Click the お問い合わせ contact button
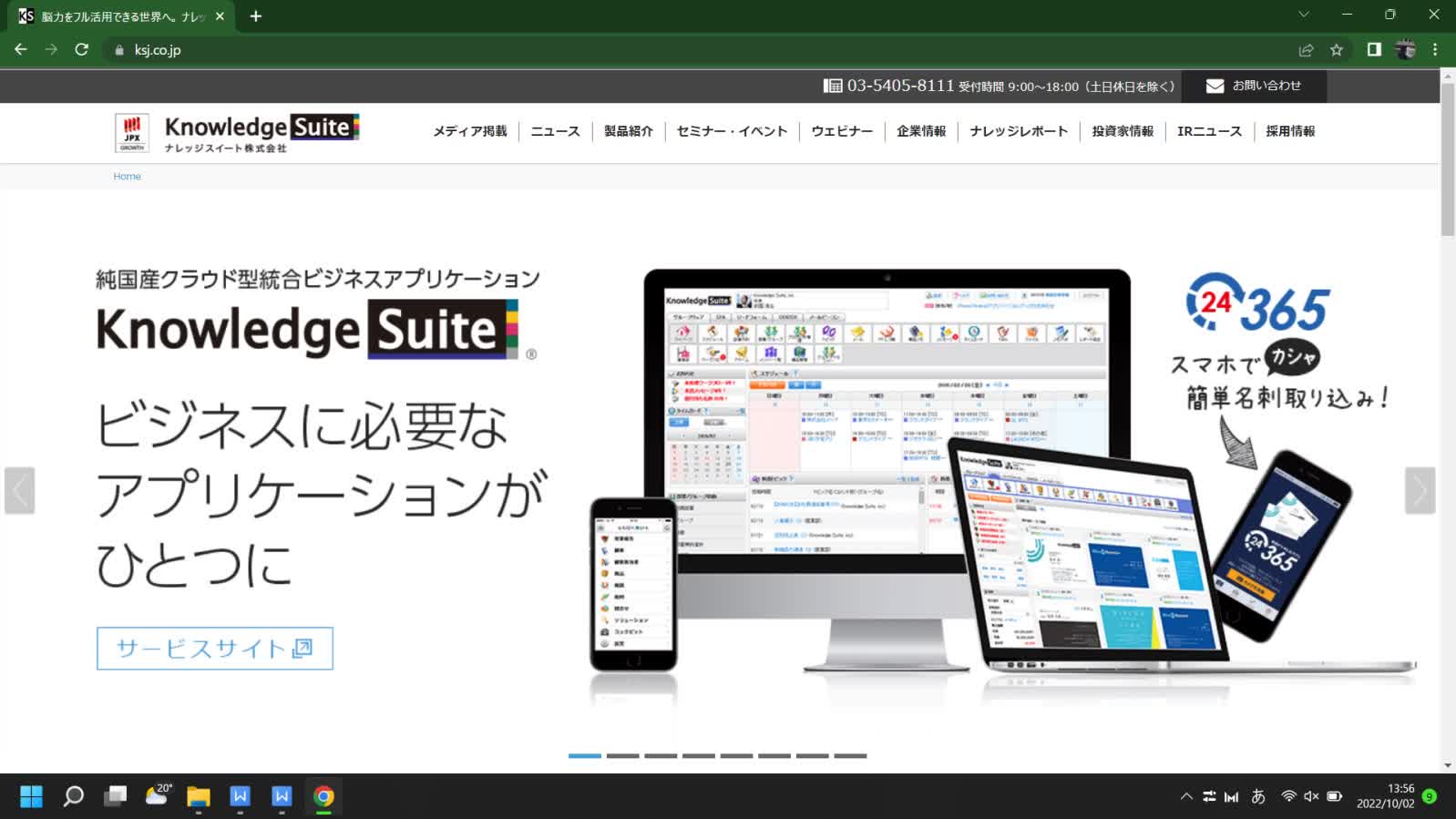1456x819 pixels. click(1254, 86)
